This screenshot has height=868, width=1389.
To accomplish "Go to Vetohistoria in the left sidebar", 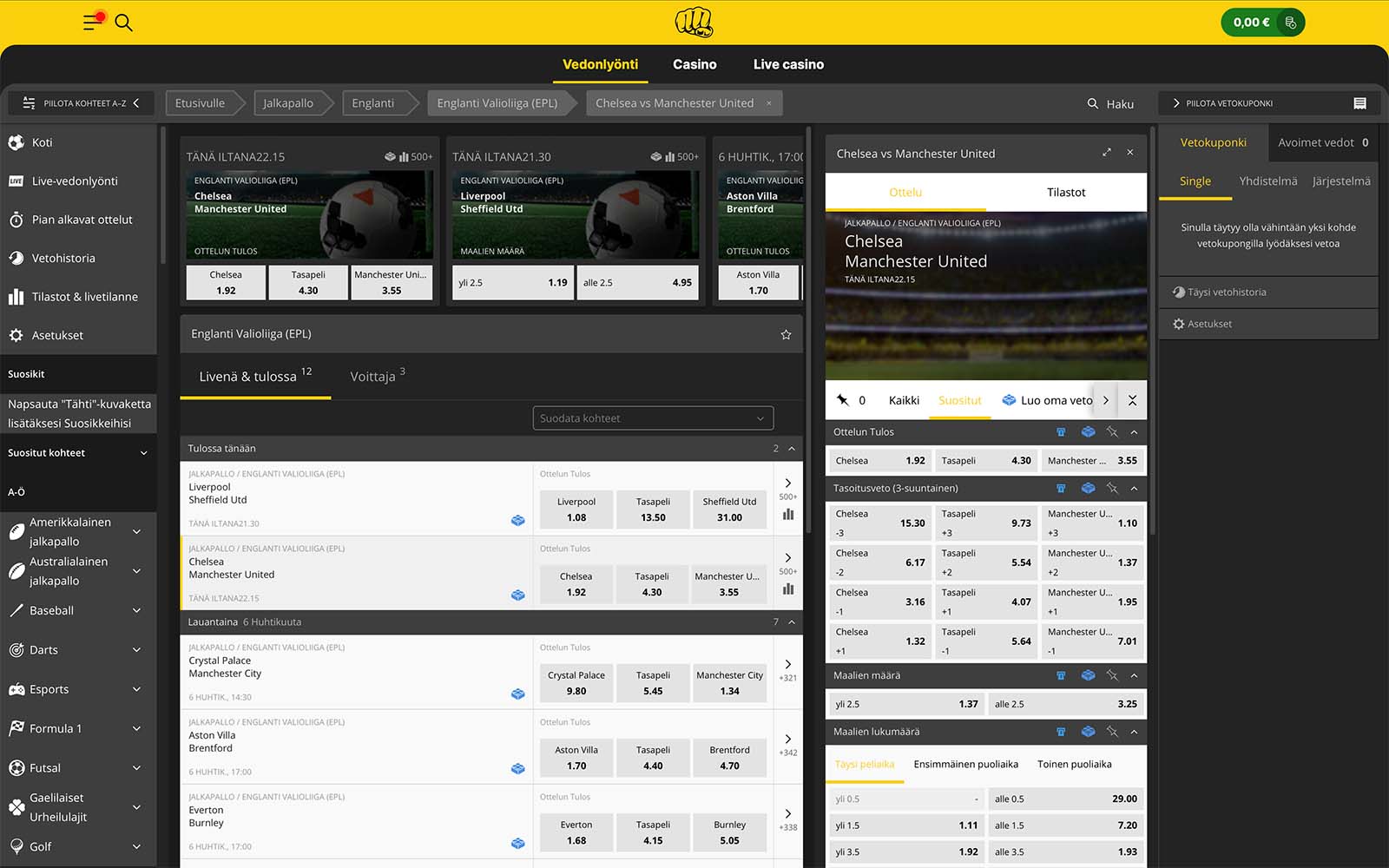I will point(63,258).
